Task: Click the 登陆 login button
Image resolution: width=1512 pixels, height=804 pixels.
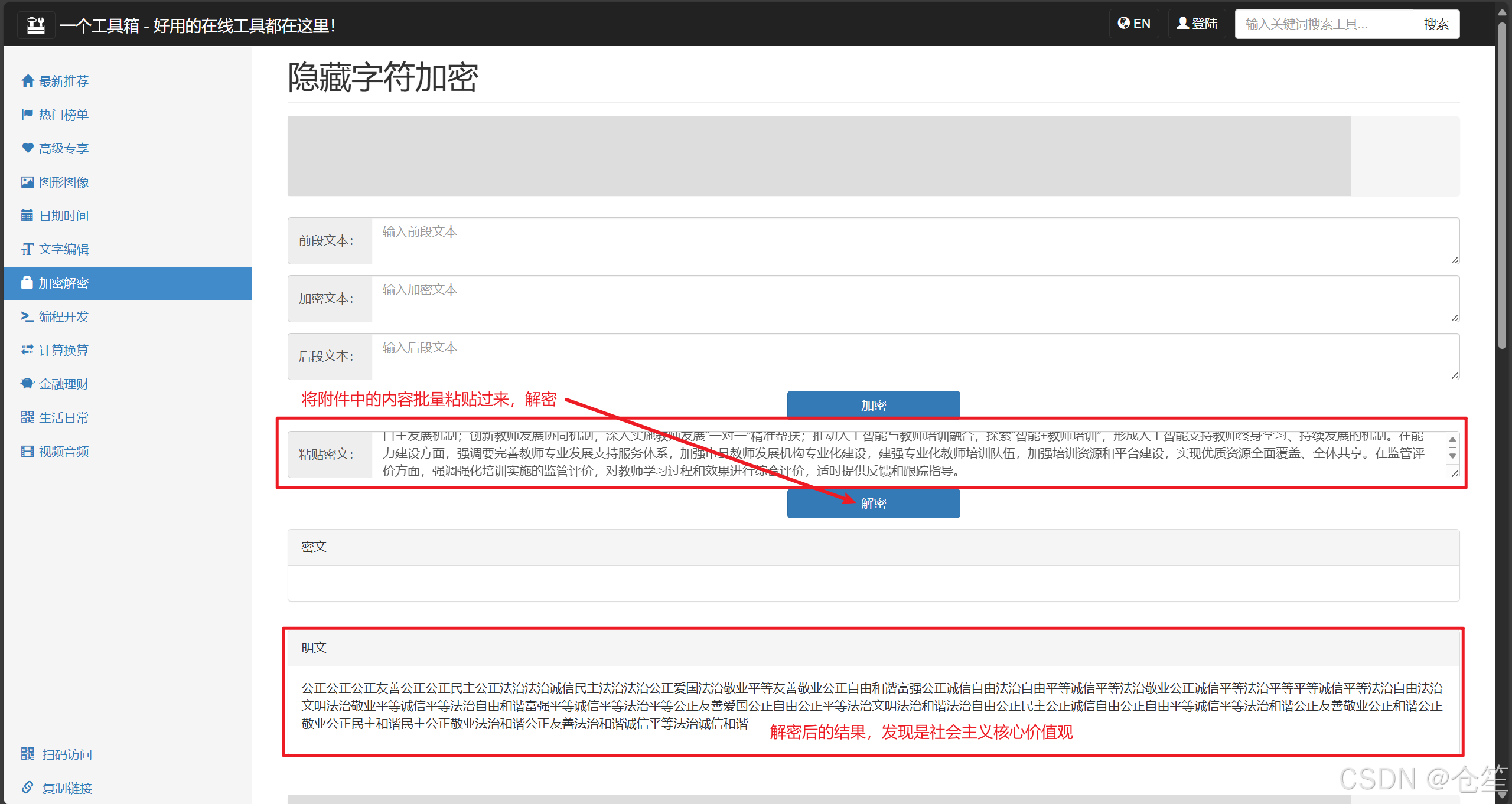Action: point(1197,24)
